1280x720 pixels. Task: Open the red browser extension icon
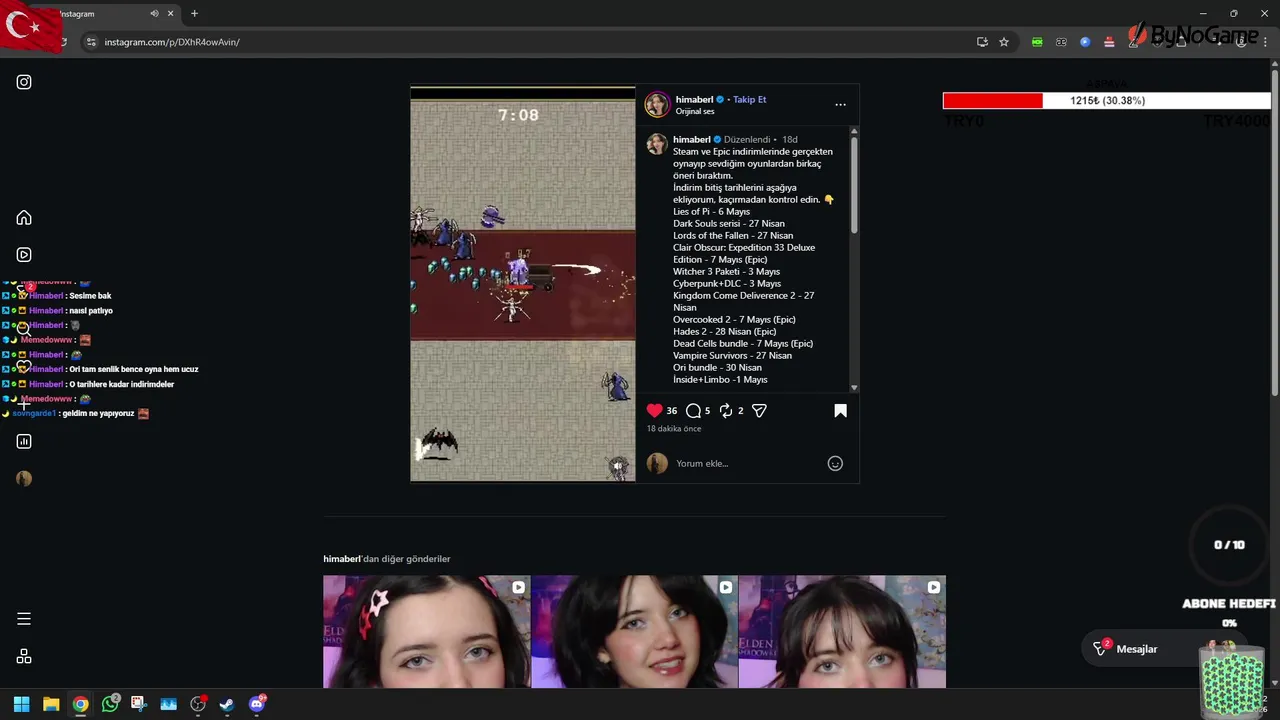(1109, 42)
